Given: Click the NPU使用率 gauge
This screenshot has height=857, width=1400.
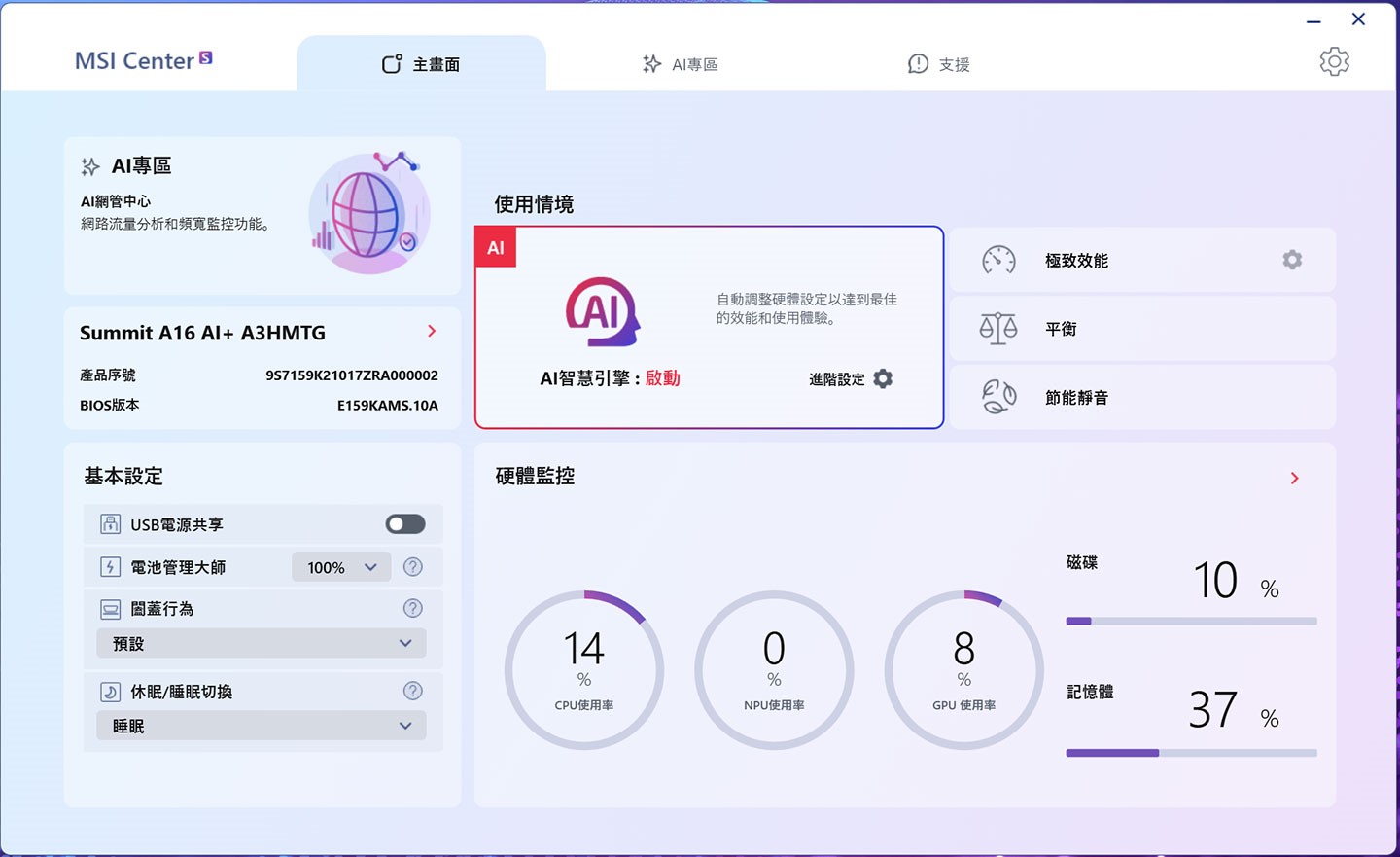Looking at the screenshot, I should coord(774,670).
